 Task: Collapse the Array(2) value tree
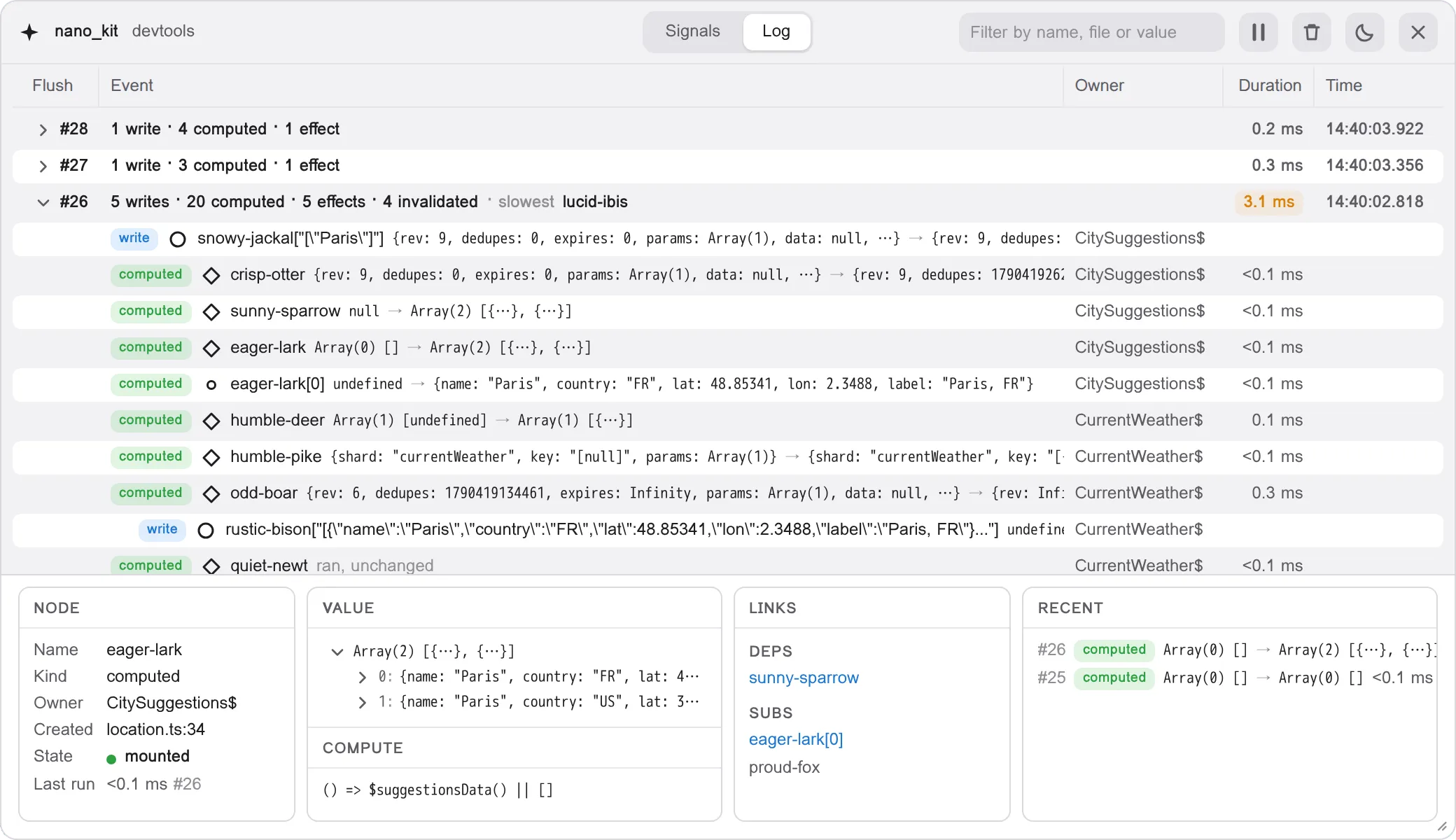pyautogui.click(x=337, y=652)
